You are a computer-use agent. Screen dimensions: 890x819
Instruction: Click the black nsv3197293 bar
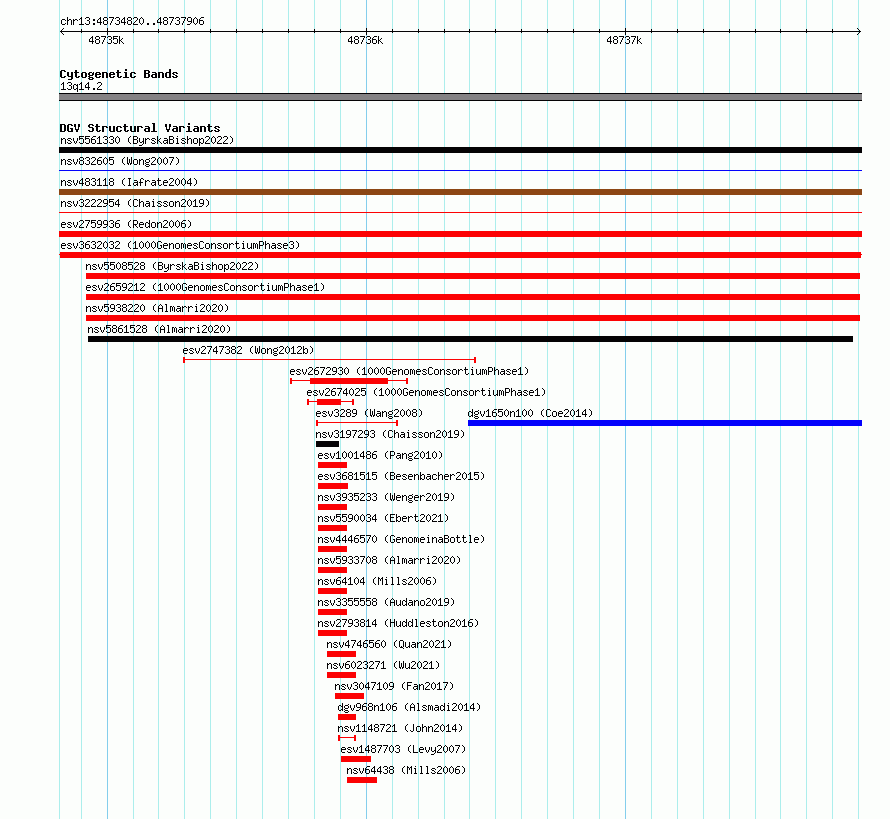(x=328, y=444)
